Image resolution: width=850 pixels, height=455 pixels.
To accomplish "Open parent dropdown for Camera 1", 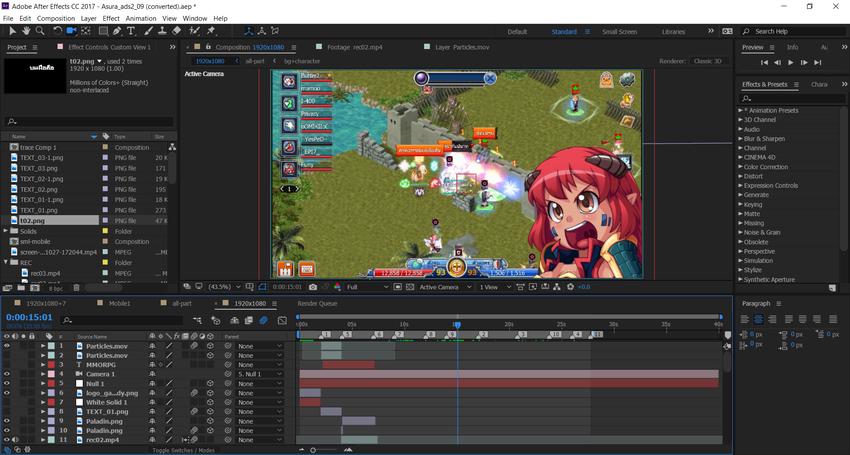I will (x=260, y=374).
